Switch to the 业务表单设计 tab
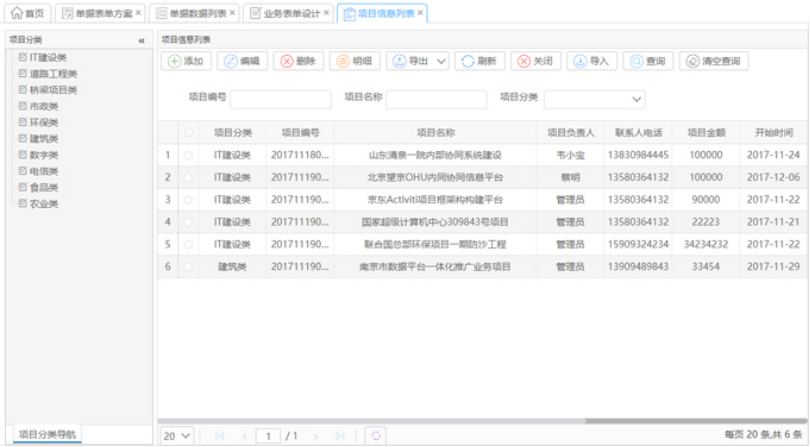 click(286, 13)
